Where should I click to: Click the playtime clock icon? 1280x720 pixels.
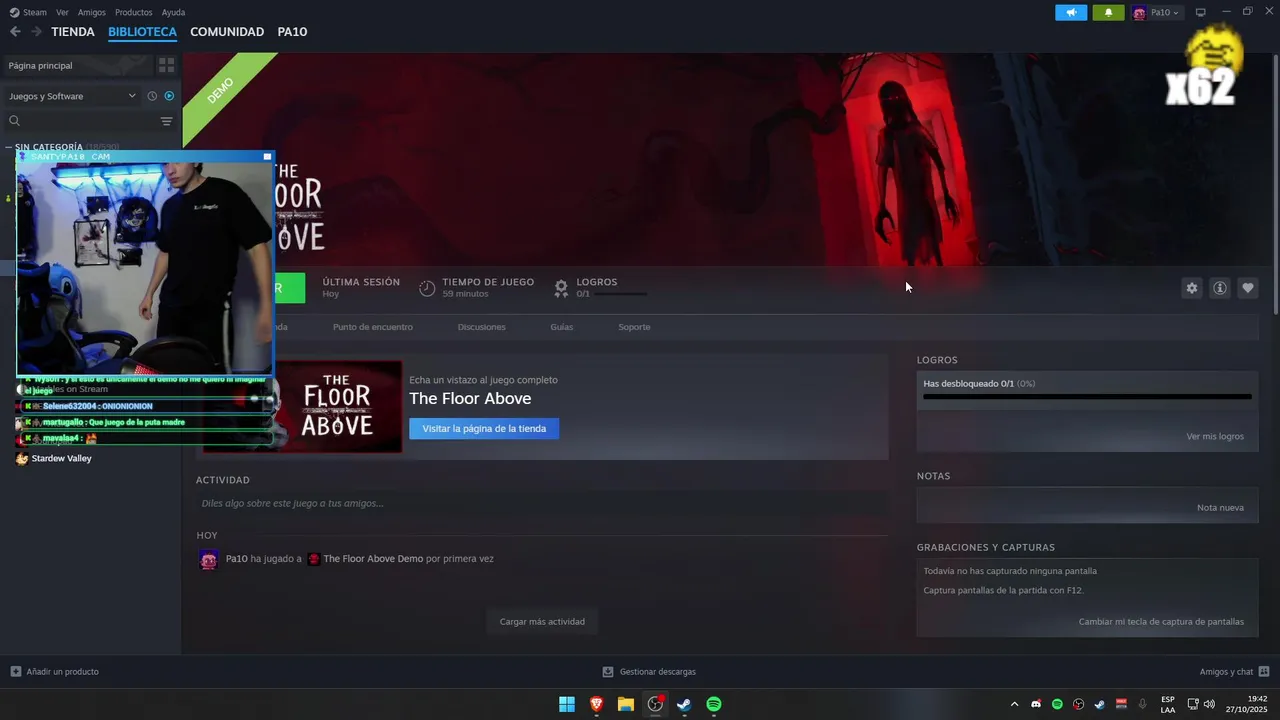(427, 288)
